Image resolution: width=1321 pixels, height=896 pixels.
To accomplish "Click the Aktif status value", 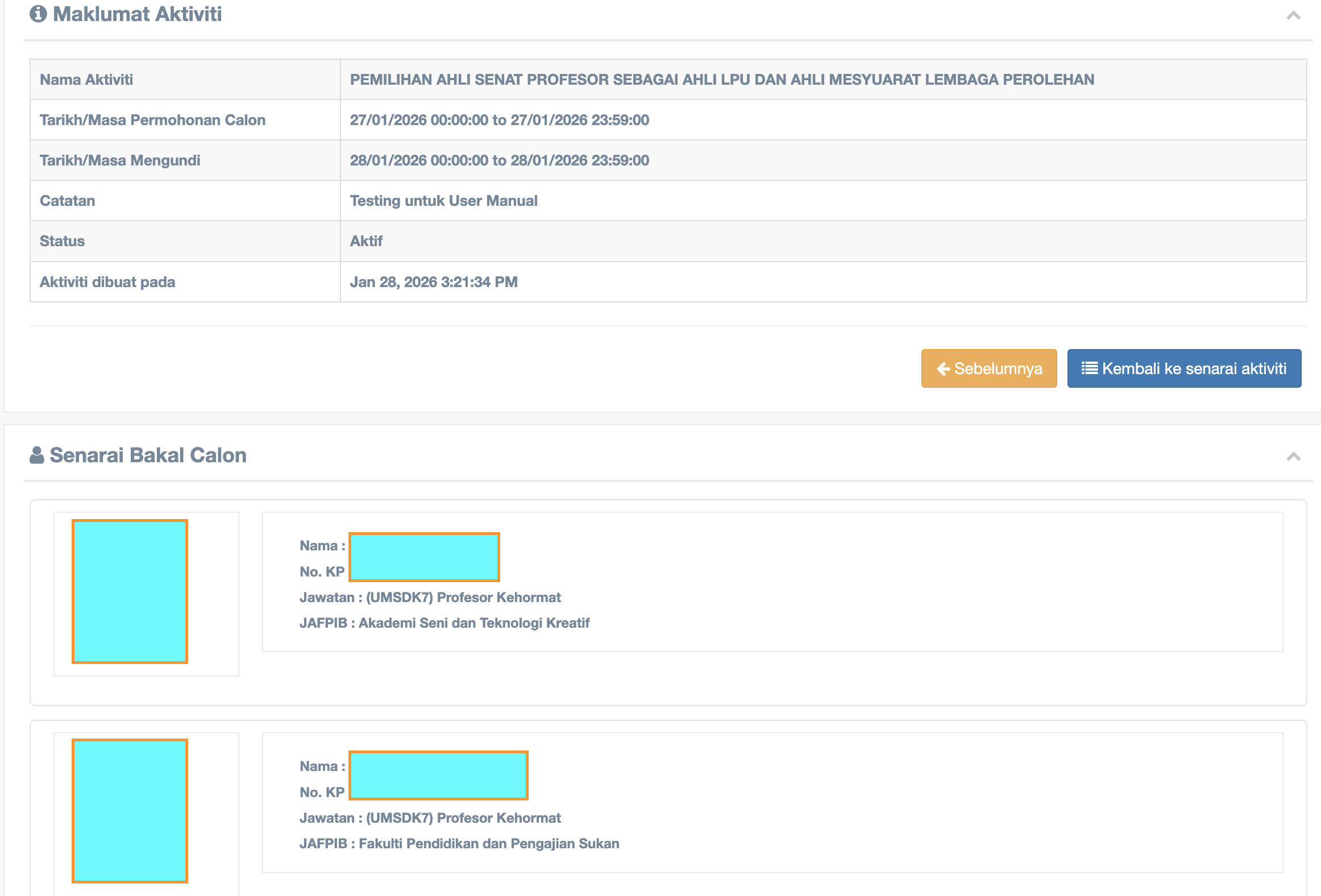I will [x=366, y=241].
